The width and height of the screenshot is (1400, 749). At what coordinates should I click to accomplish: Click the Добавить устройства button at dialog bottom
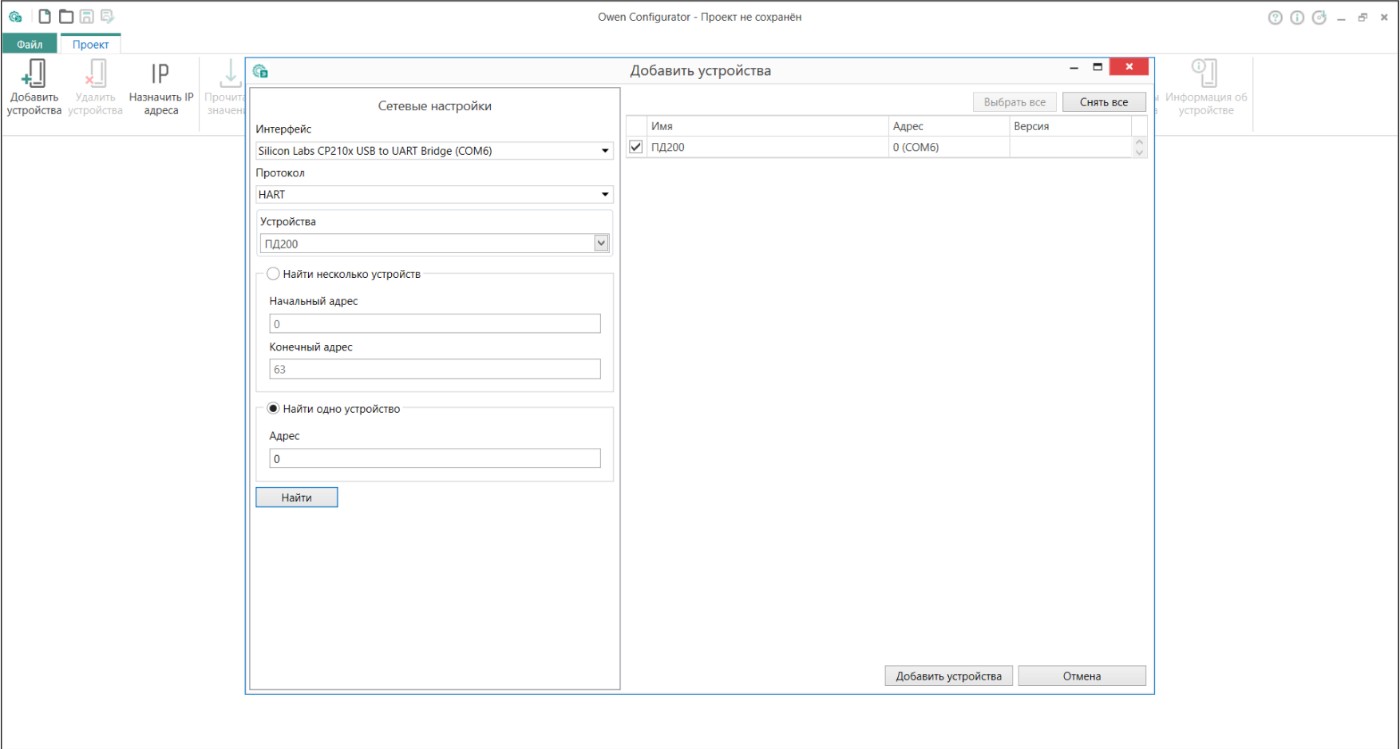coord(949,676)
